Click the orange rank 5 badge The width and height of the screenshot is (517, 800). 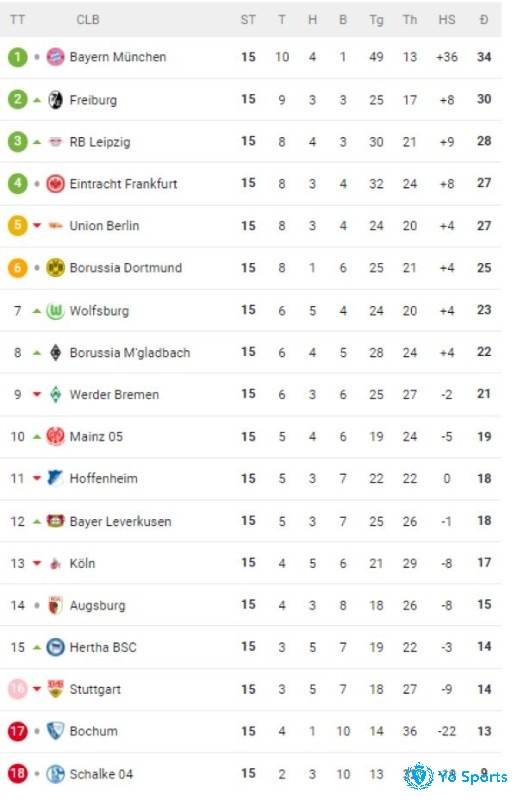[17, 225]
